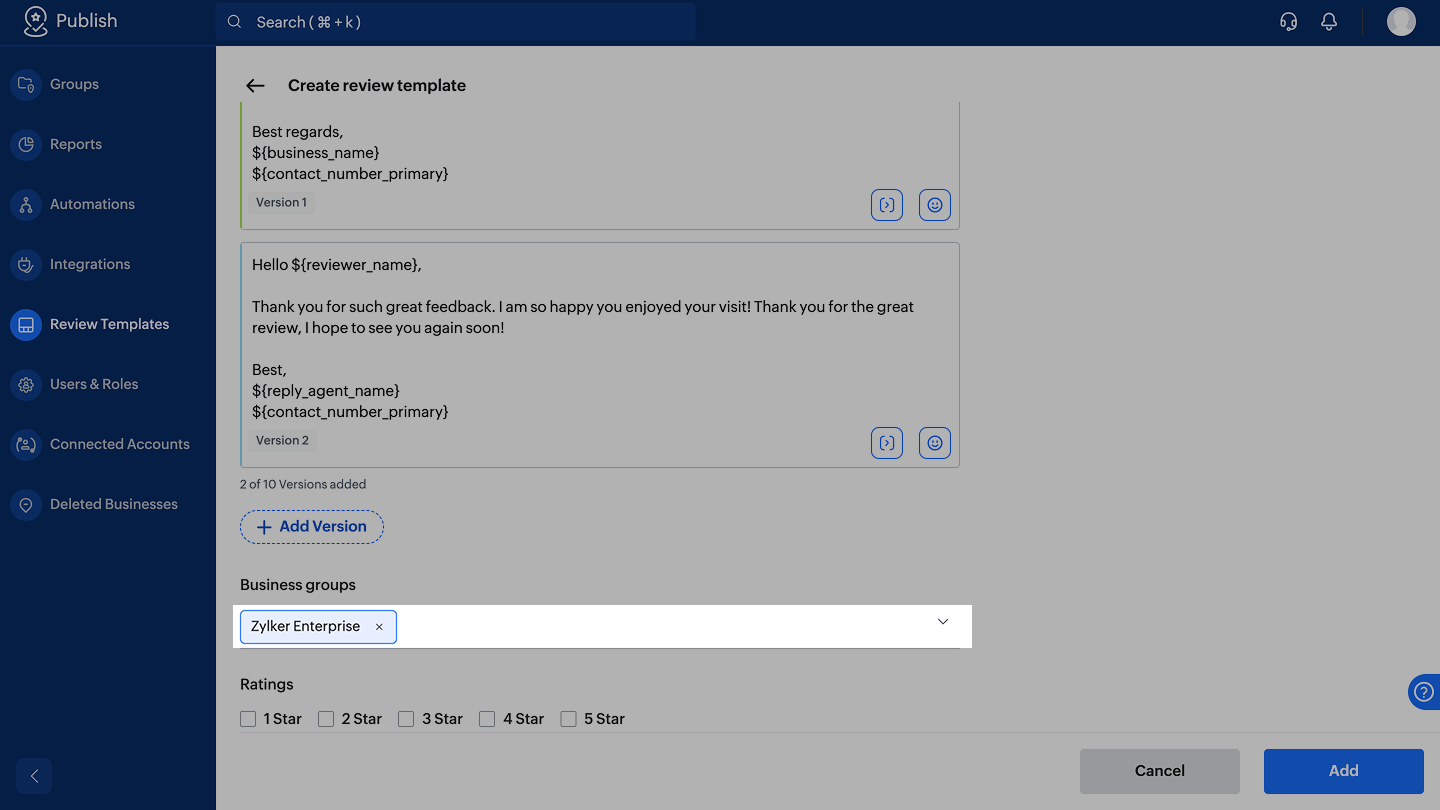The image size is (1440, 810).
Task: Click the top search bar
Action: point(456,22)
